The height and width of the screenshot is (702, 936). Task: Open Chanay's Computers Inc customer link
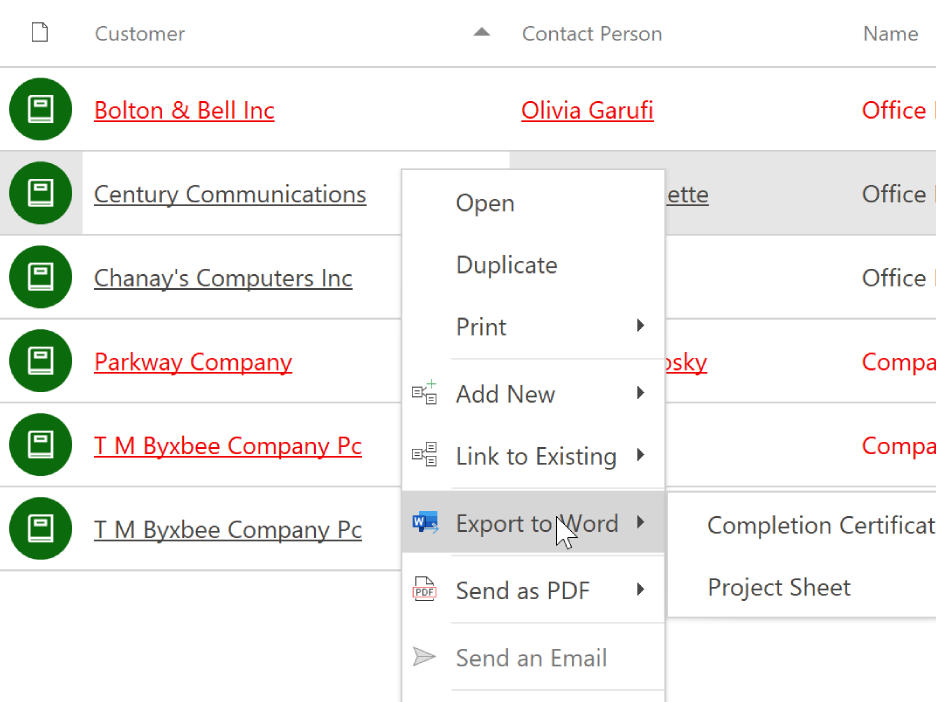pos(223,278)
